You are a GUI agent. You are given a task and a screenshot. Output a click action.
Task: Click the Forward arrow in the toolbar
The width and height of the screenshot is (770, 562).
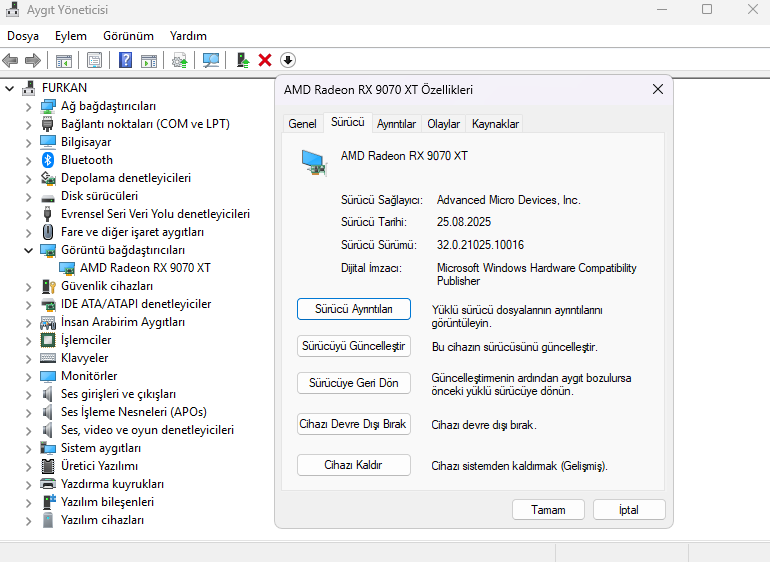(33, 60)
